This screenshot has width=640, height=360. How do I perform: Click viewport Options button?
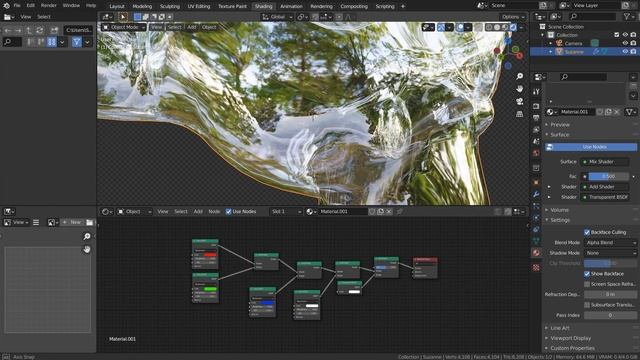click(513, 17)
